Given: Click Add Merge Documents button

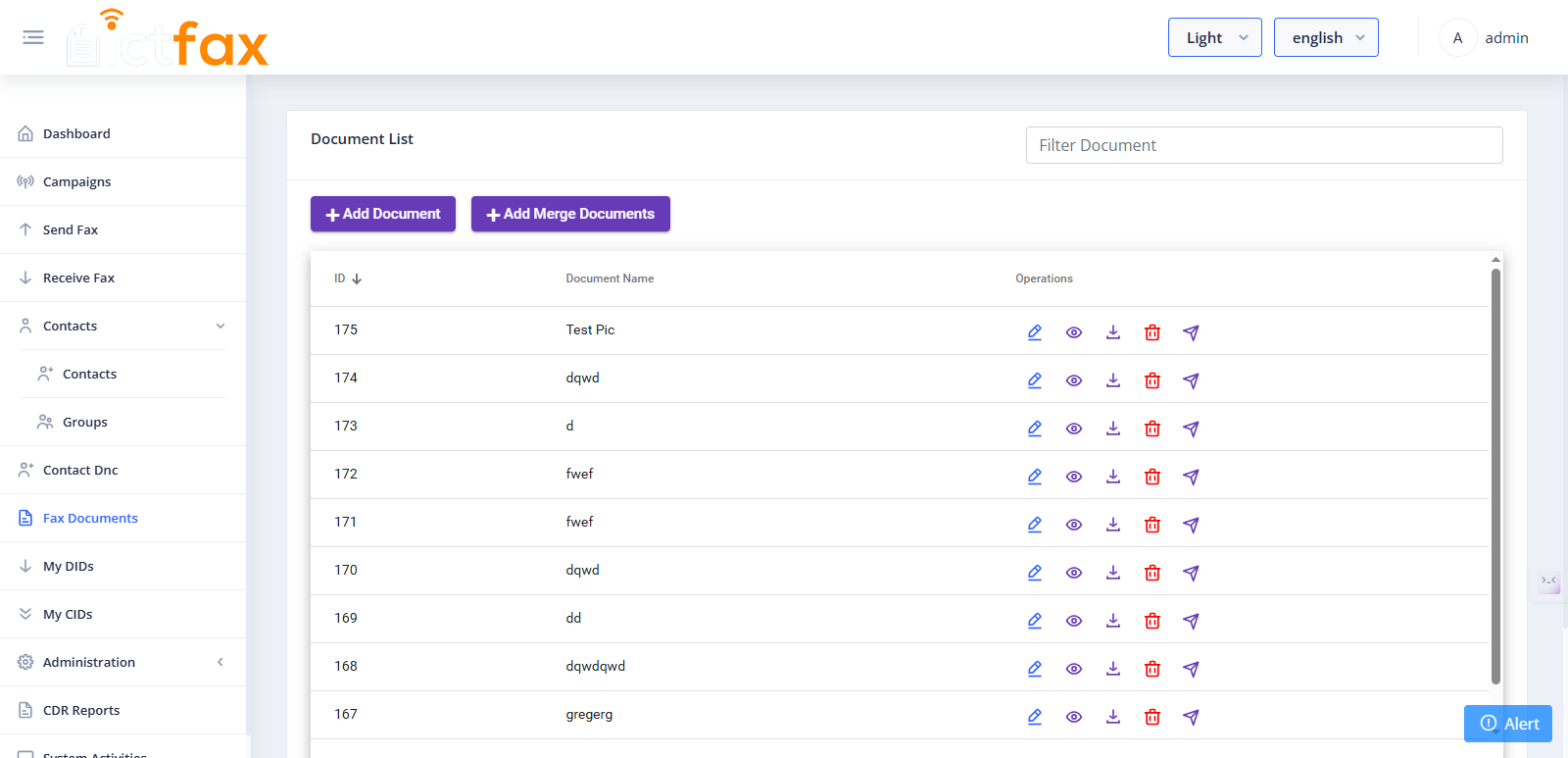Looking at the screenshot, I should click(570, 214).
